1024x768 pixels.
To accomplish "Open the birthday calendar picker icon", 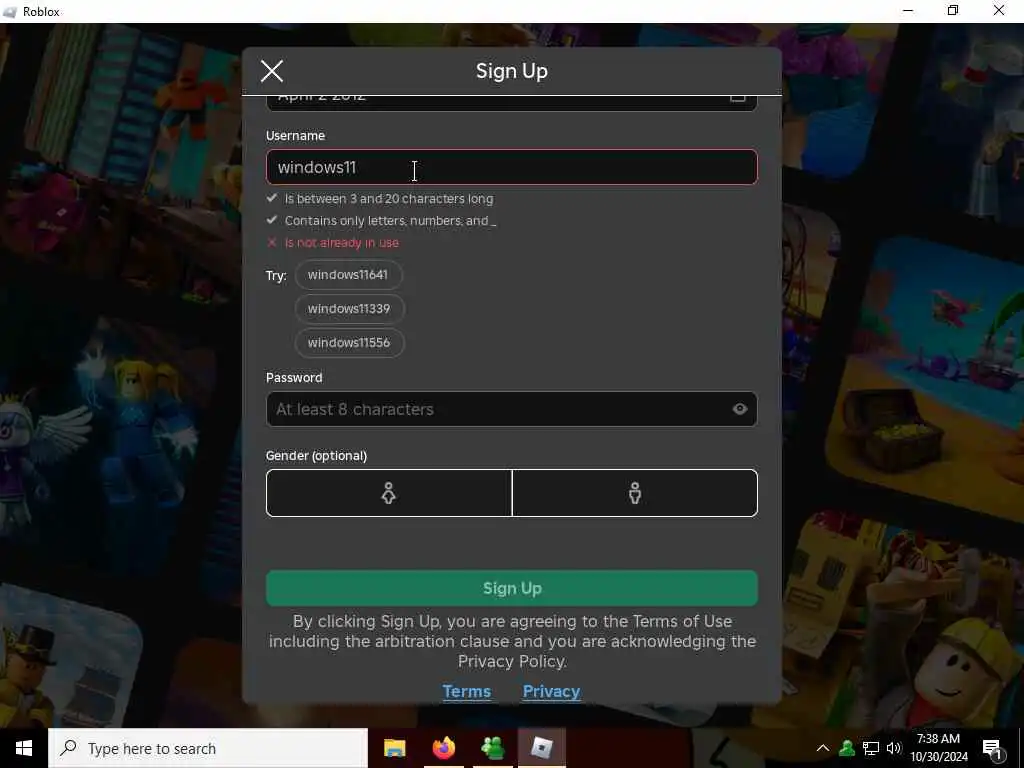I will tap(737, 98).
